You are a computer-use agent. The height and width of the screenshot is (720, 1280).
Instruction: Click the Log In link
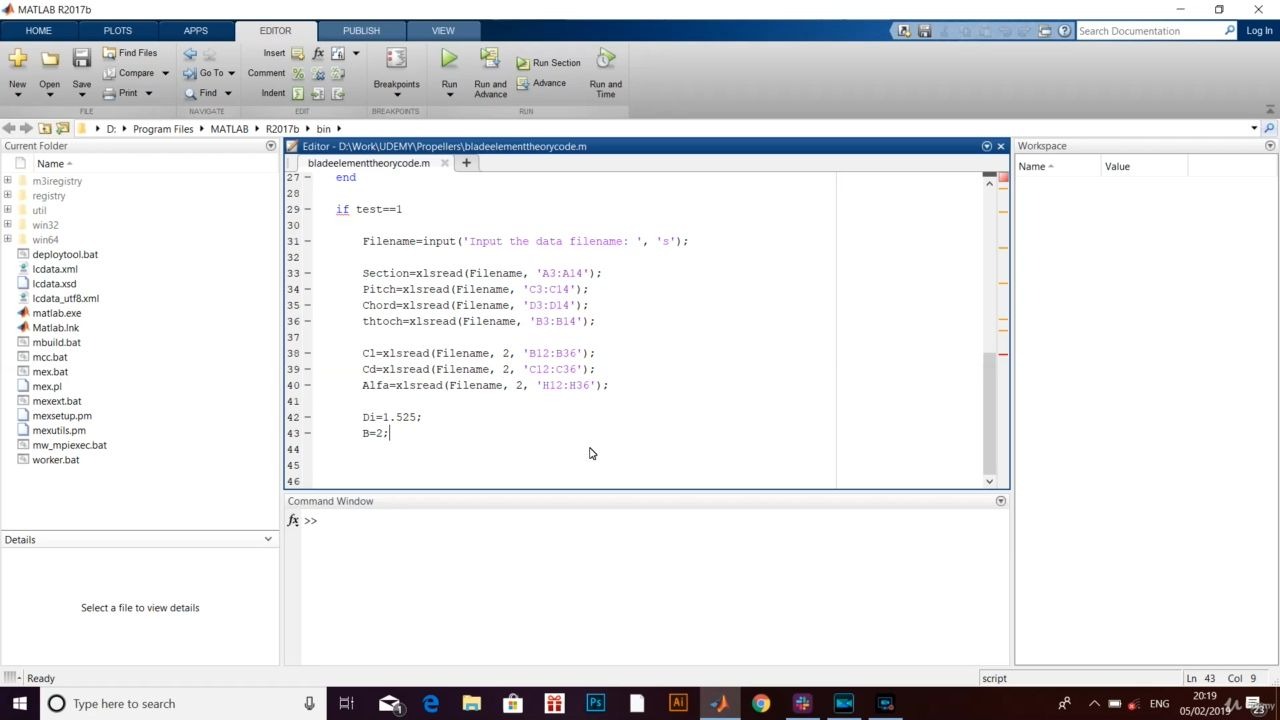pos(1259,31)
